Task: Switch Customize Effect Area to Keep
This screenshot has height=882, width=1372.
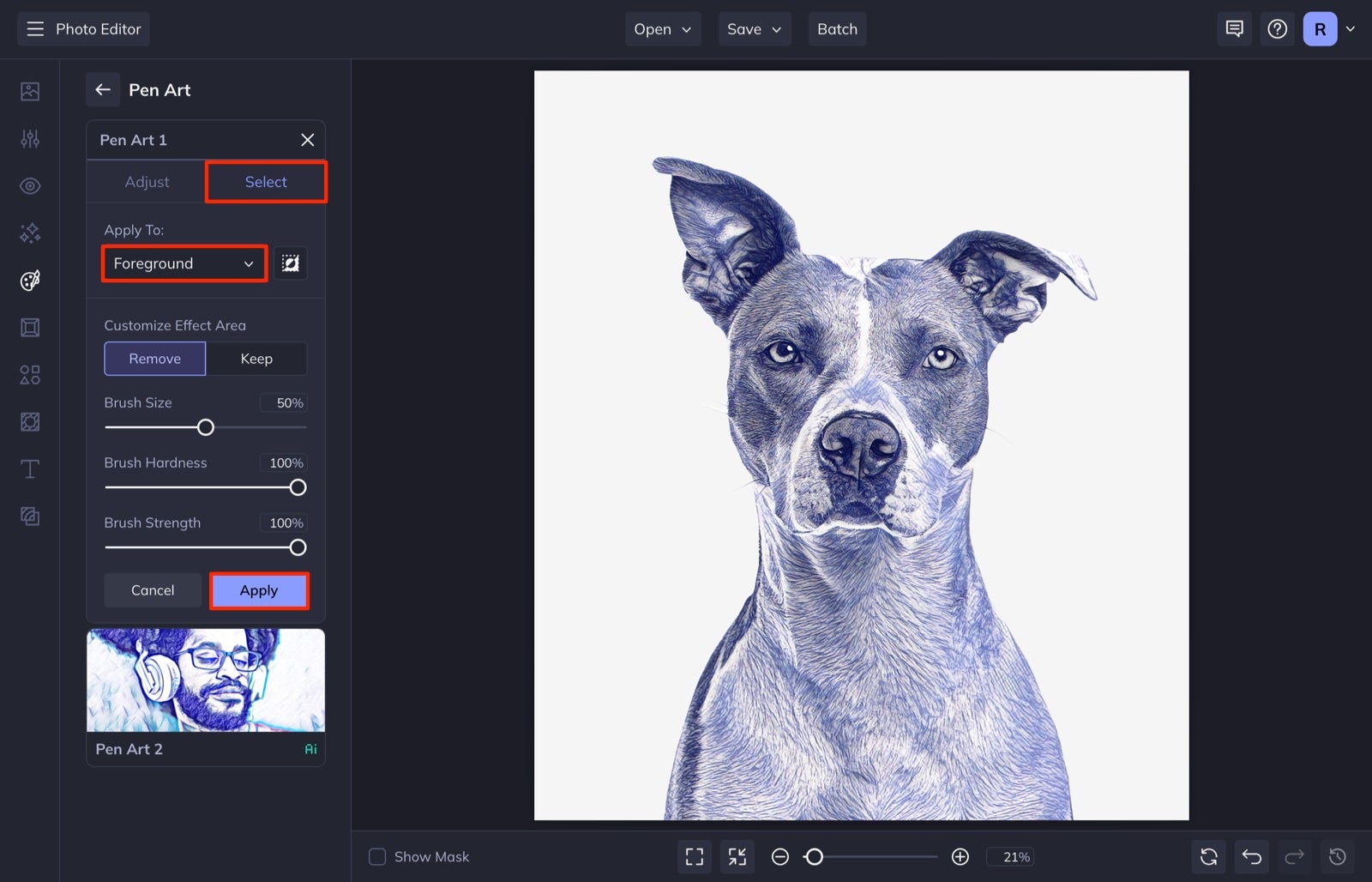Action: tap(256, 359)
